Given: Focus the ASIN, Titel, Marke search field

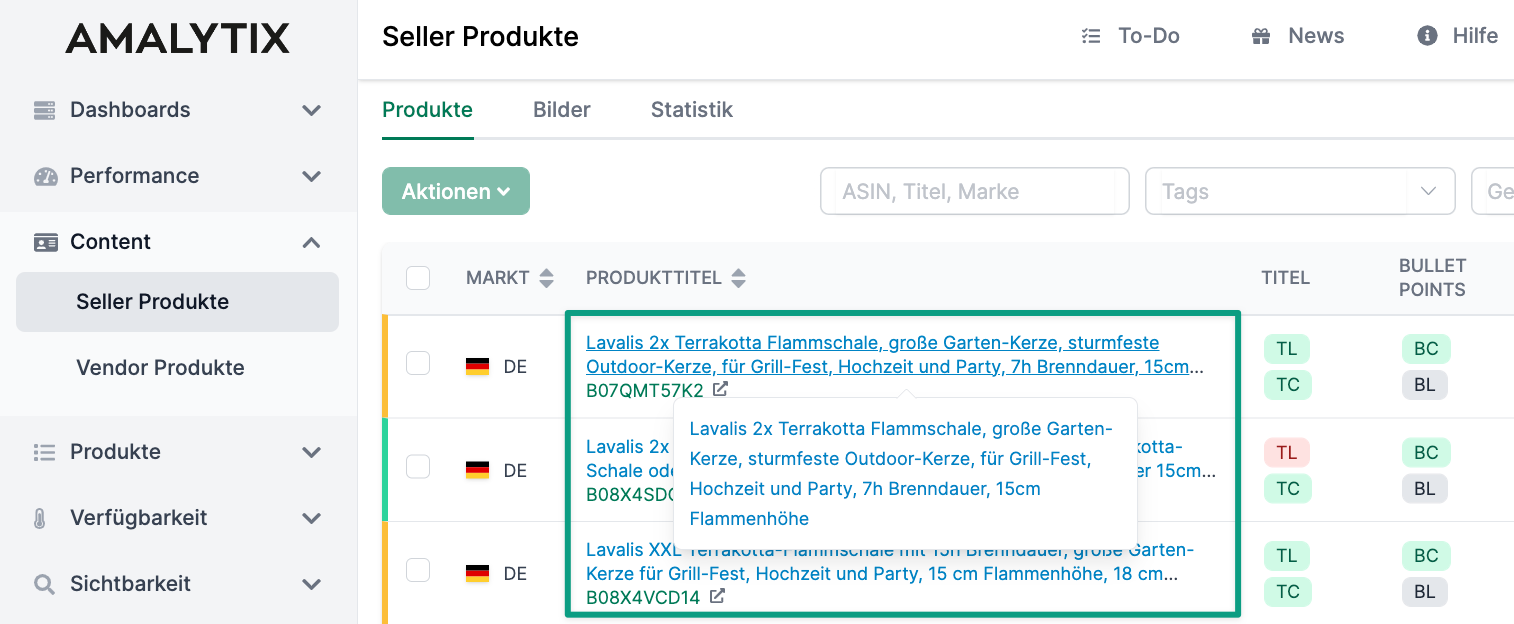Looking at the screenshot, I should pyautogui.click(x=975, y=191).
